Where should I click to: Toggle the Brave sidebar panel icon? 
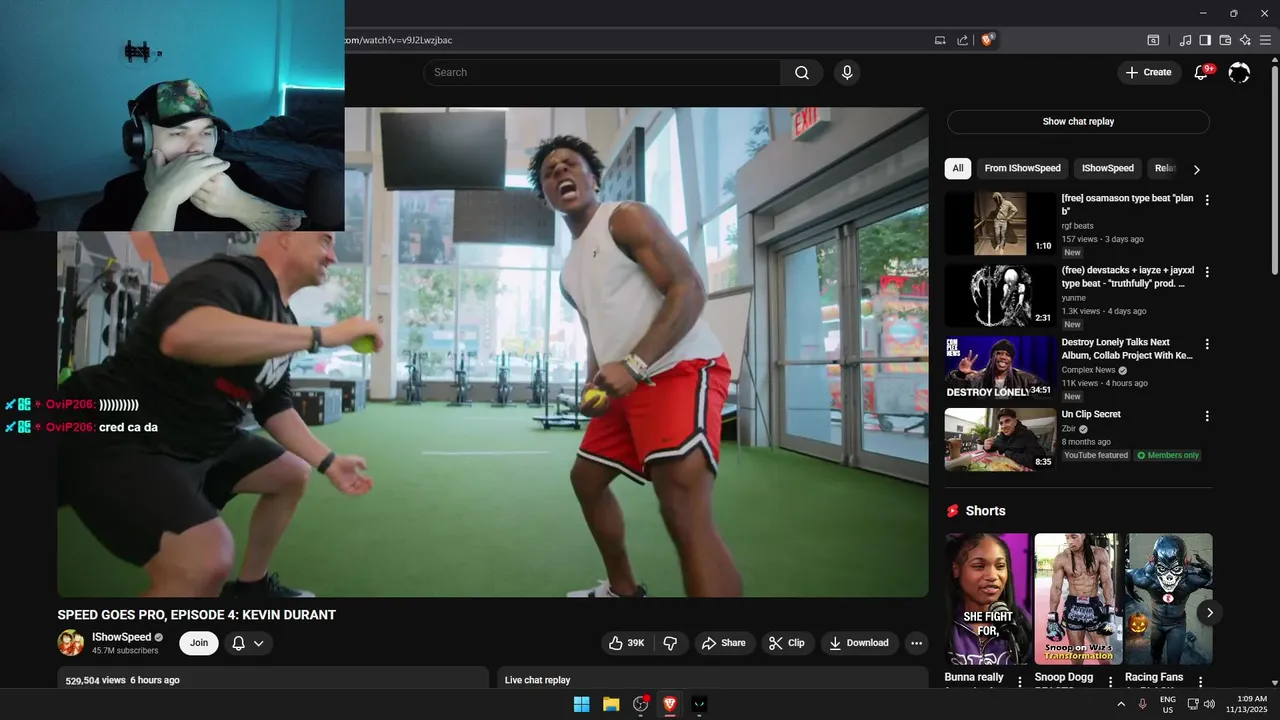(x=1205, y=40)
